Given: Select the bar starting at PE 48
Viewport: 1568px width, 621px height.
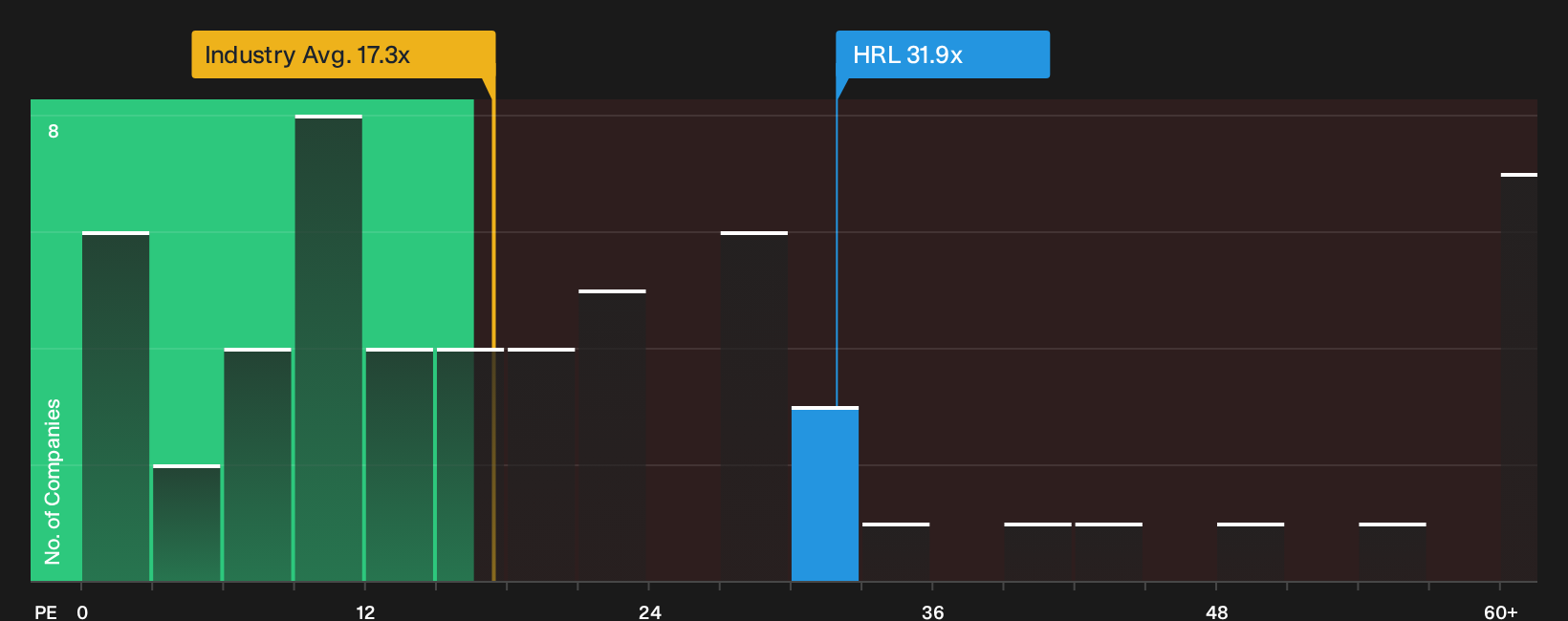Looking at the screenshot, I should (1251, 552).
